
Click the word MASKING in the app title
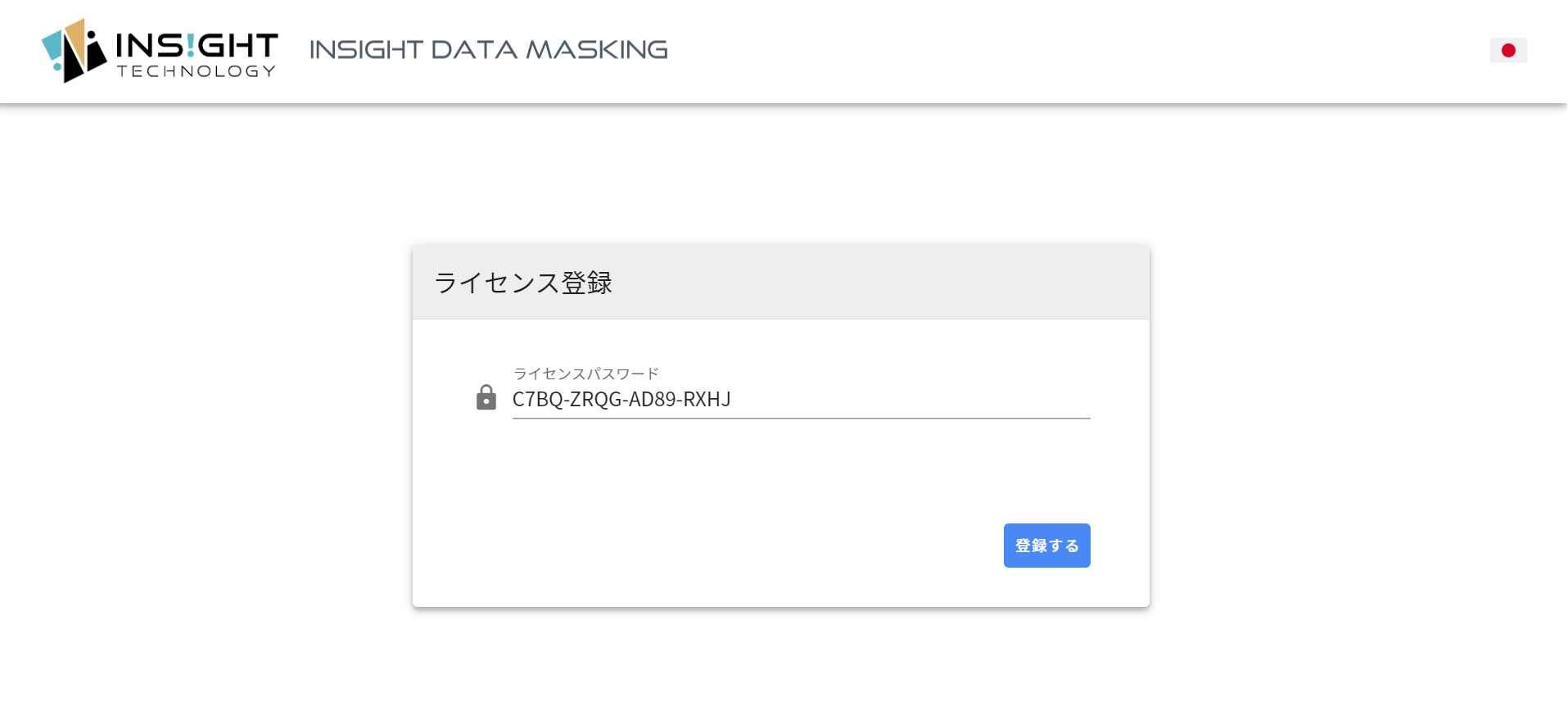pyautogui.click(x=597, y=50)
